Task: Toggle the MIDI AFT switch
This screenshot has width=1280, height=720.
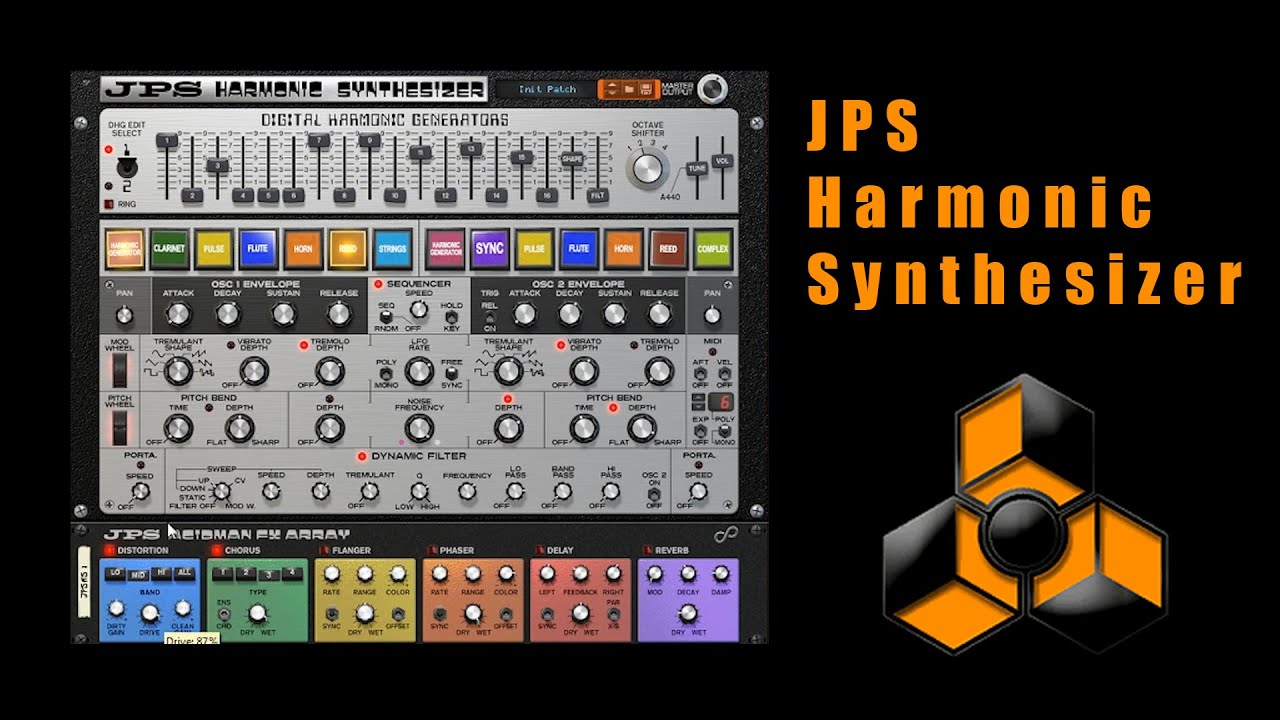Action: coord(700,373)
